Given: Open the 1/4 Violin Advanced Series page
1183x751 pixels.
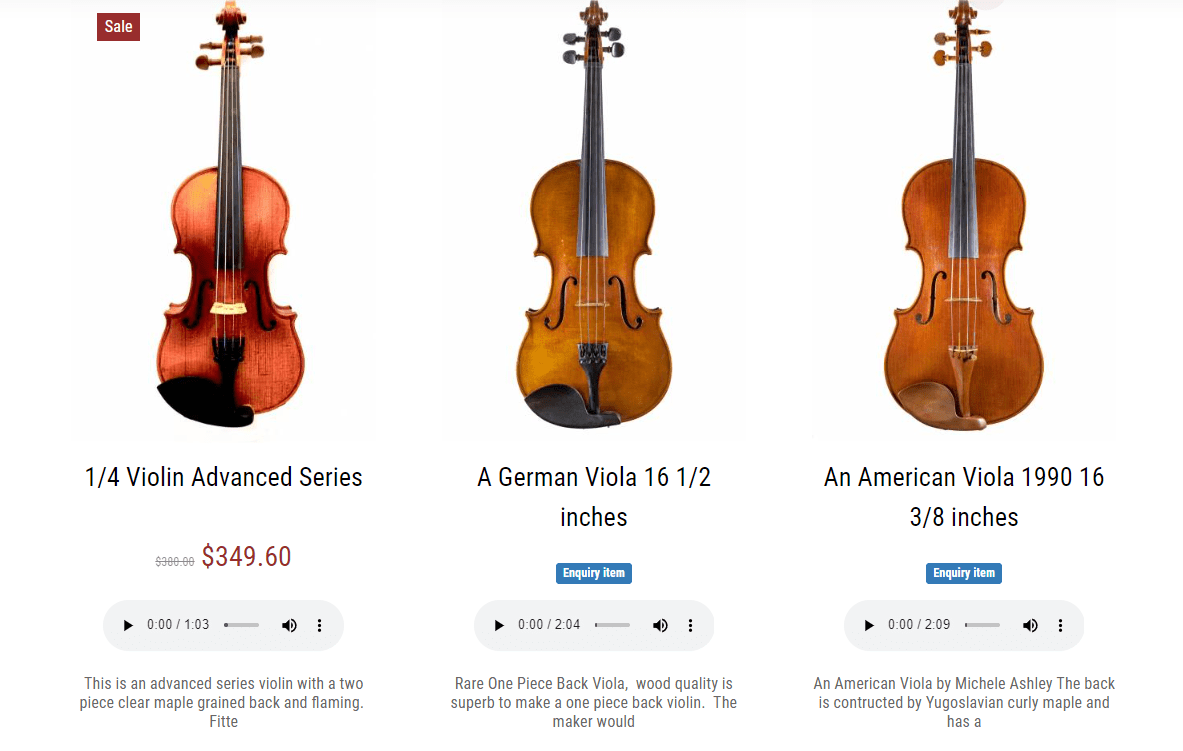Looking at the screenshot, I should [x=223, y=477].
